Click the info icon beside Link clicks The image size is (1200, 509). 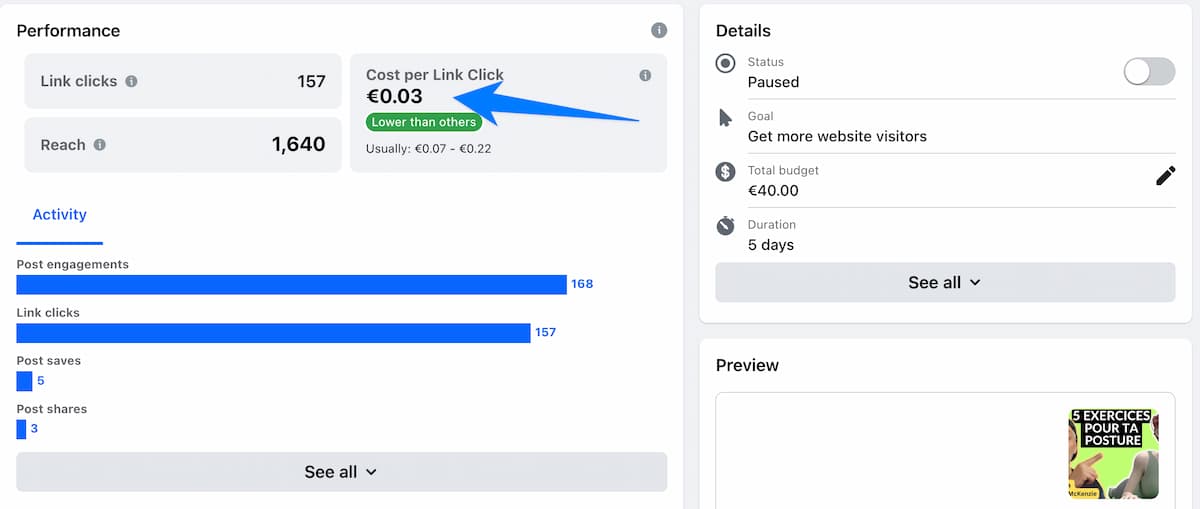(131, 81)
